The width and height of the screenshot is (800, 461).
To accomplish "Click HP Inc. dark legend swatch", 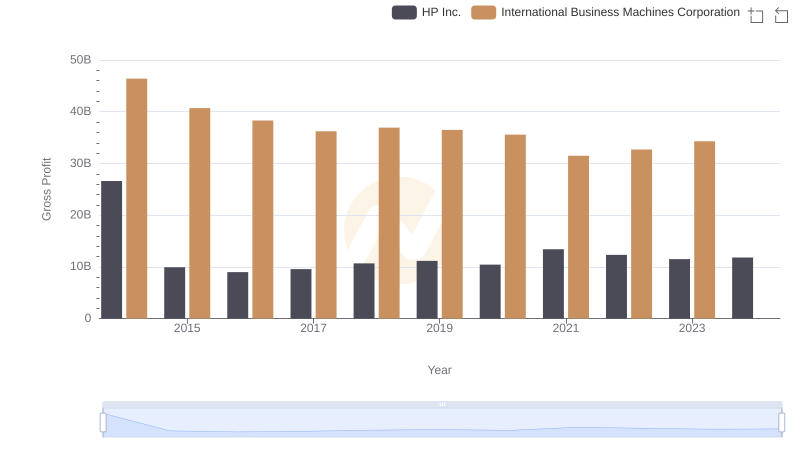I will (x=404, y=12).
